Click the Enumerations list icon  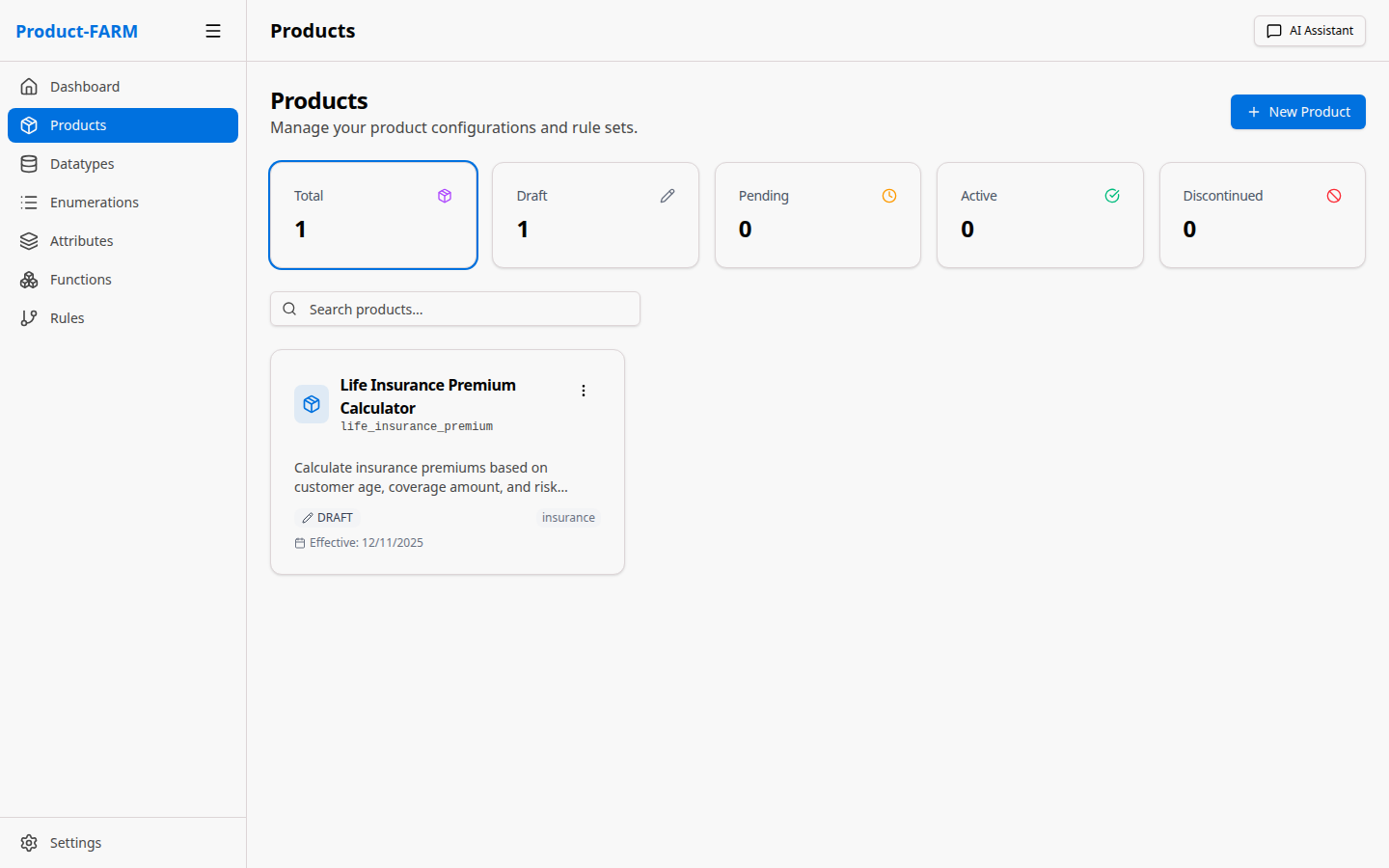[x=29, y=202]
